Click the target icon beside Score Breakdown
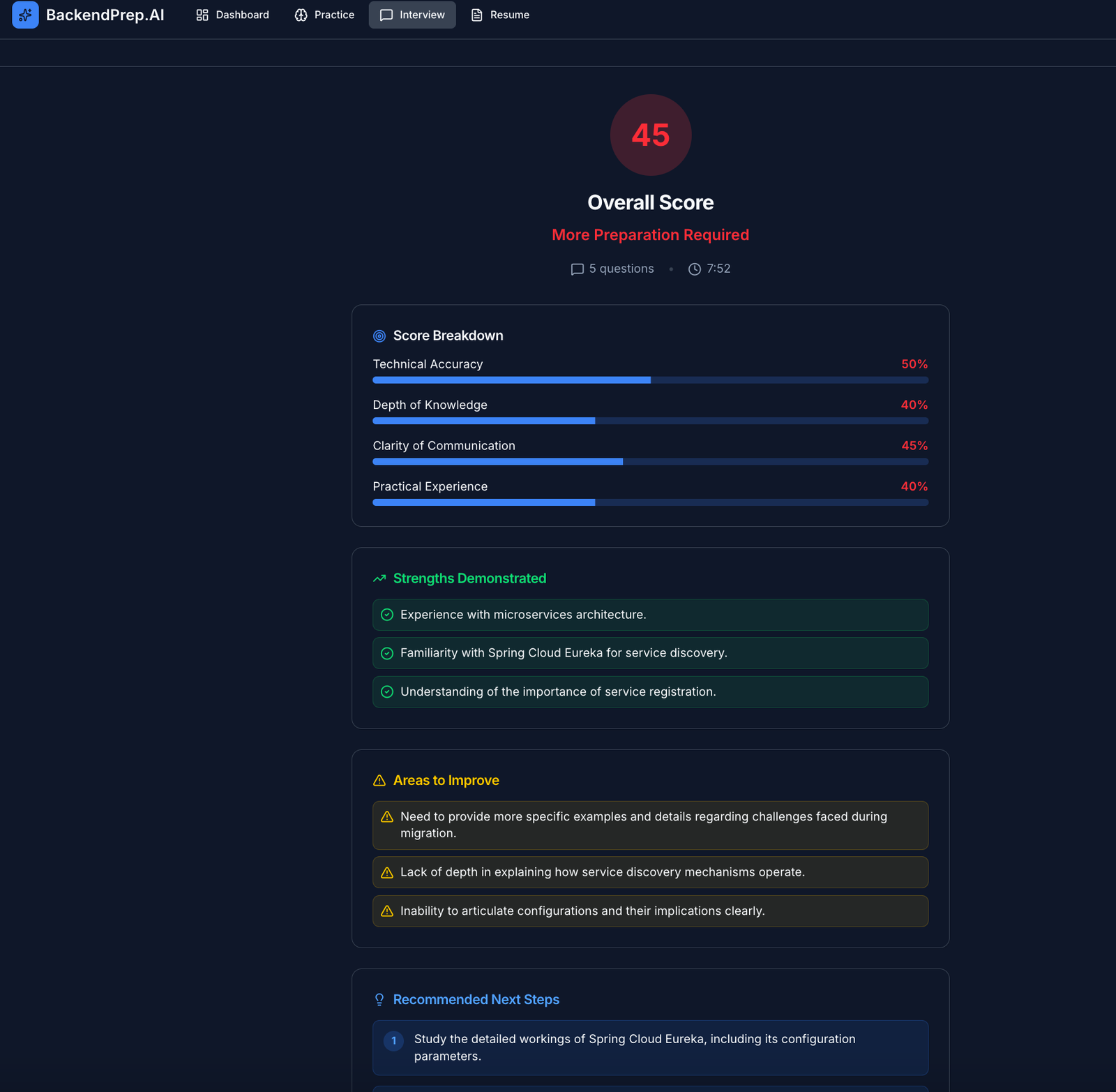Viewport: 1116px width, 1092px height. pos(379,336)
